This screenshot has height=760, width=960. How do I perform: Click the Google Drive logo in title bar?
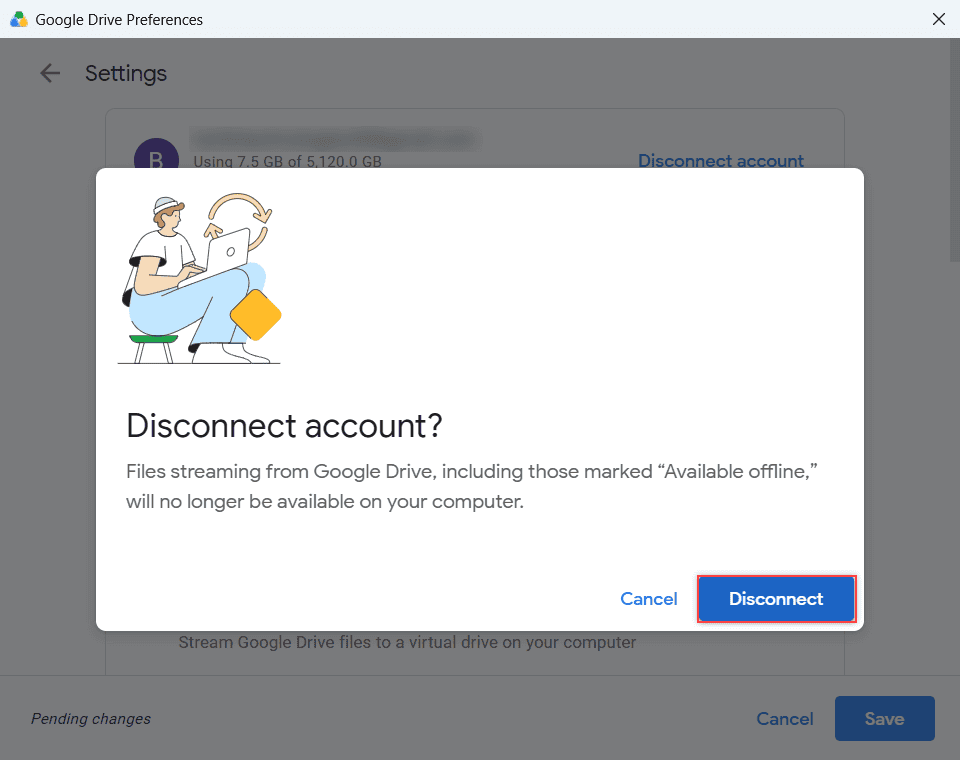pyautogui.click(x=19, y=20)
